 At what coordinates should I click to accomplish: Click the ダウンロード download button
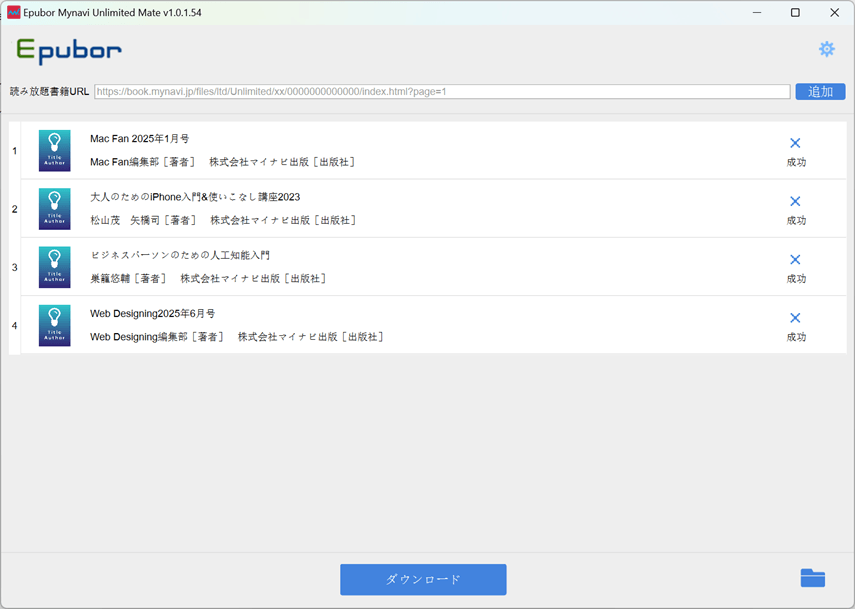(423, 579)
